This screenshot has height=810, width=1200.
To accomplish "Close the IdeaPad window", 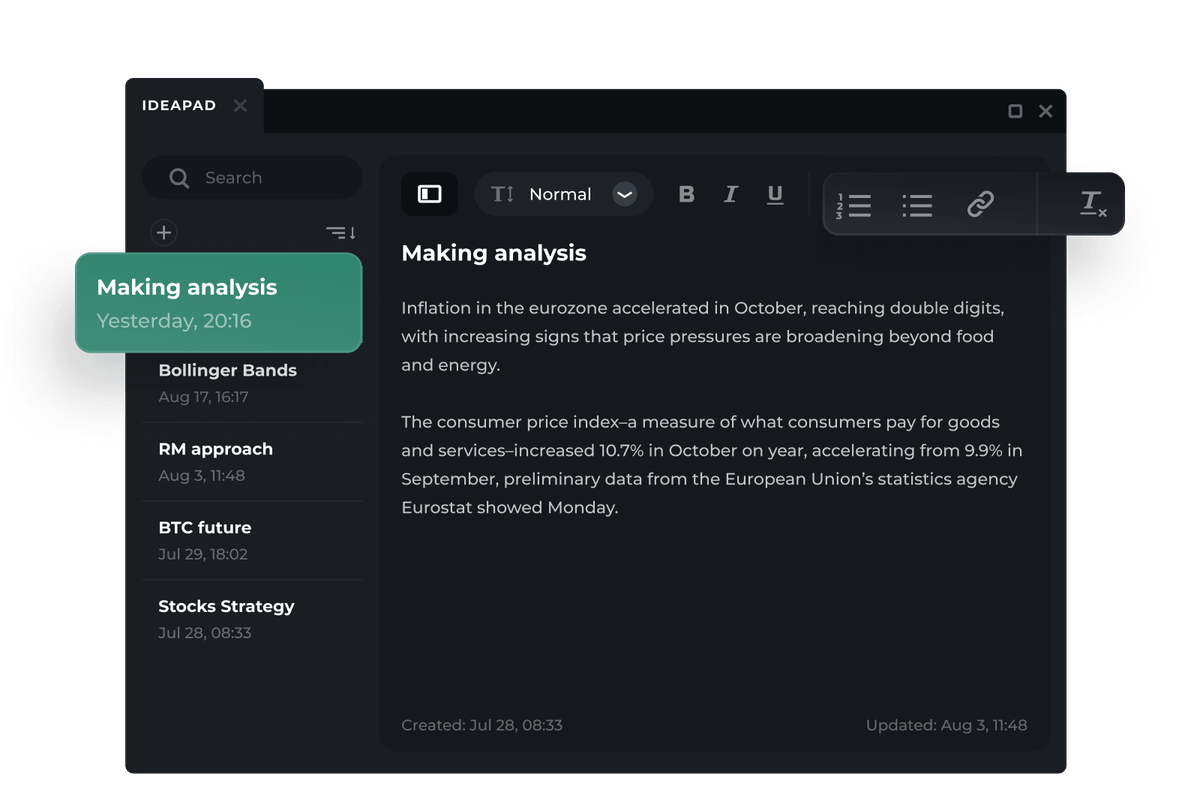I will pos(1046,111).
